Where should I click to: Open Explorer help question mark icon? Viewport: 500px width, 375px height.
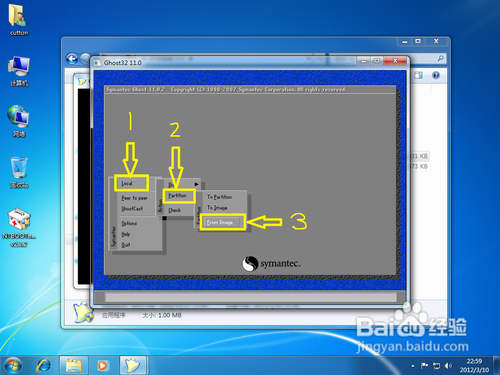point(436,75)
